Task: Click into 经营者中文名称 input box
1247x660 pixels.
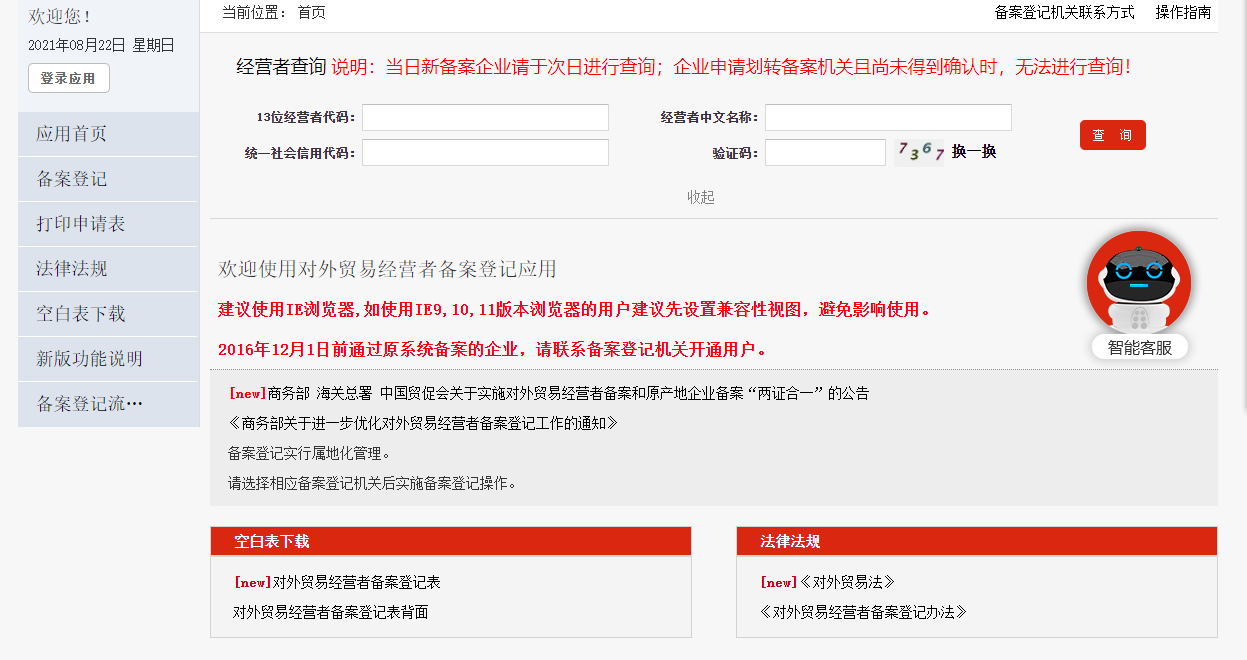Action: pos(888,118)
